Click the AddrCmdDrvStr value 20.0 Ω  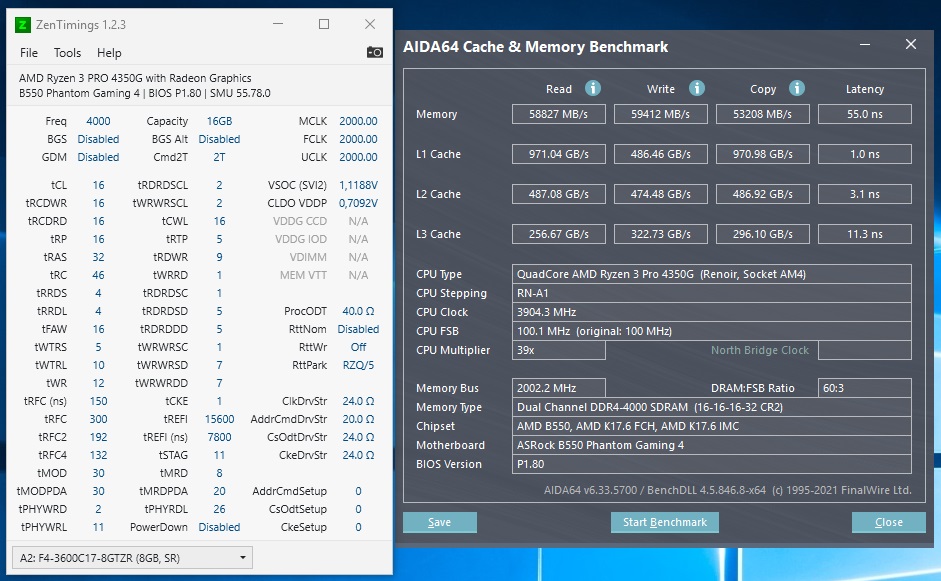pos(358,420)
